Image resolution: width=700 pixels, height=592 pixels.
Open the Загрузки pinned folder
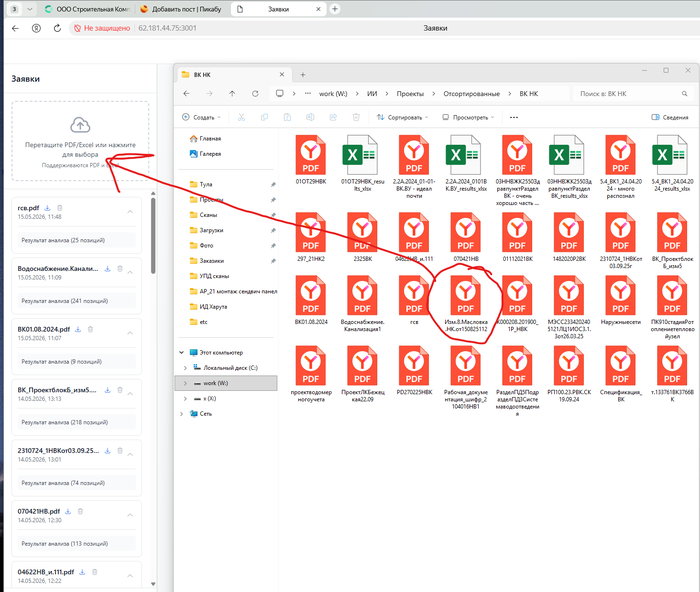coord(207,230)
